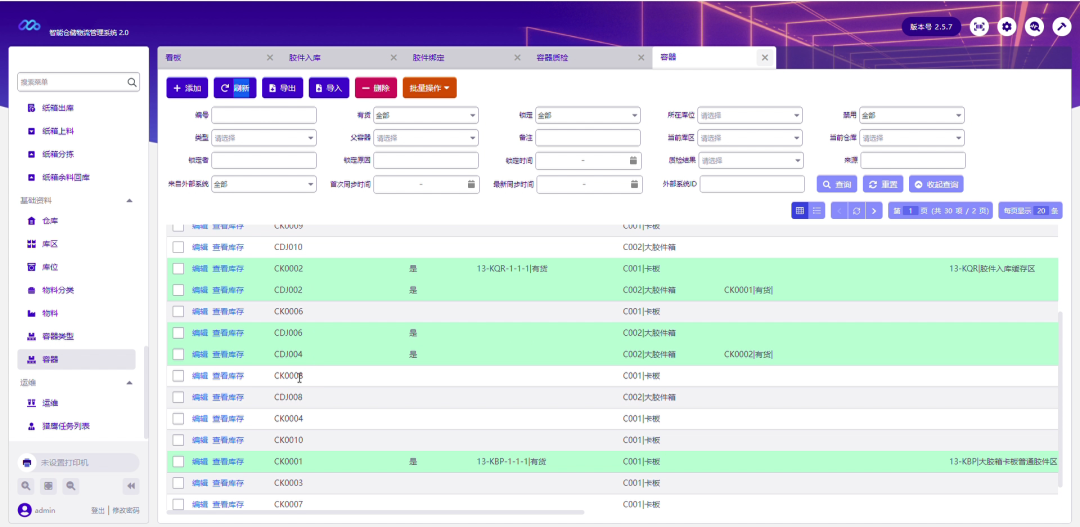Switch to table grid view icon
This screenshot has width=1080, height=527.
(800, 211)
